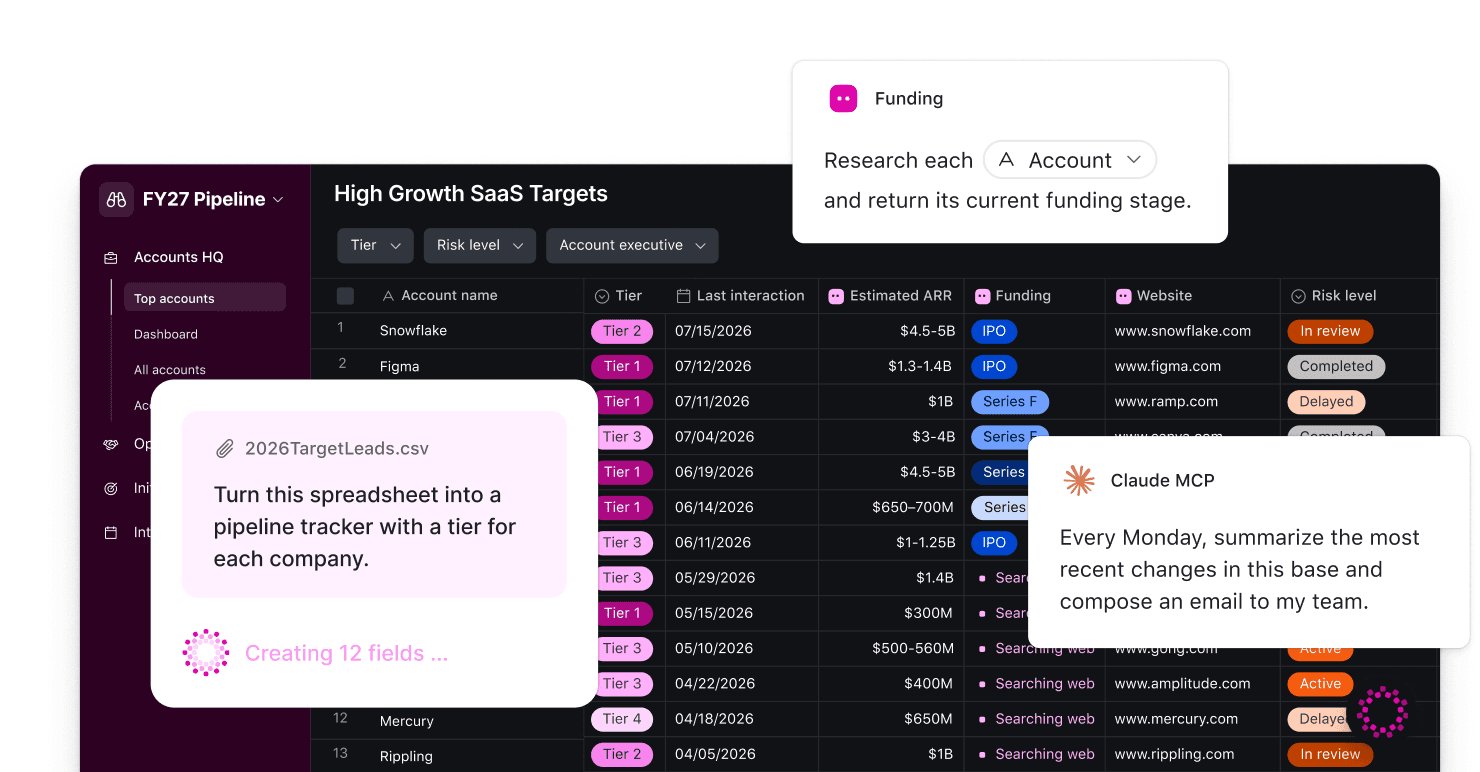Click the 2026TargetLeads.csv attachment name
This screenshot has width=1480, height=772.
tap(337, 449)
